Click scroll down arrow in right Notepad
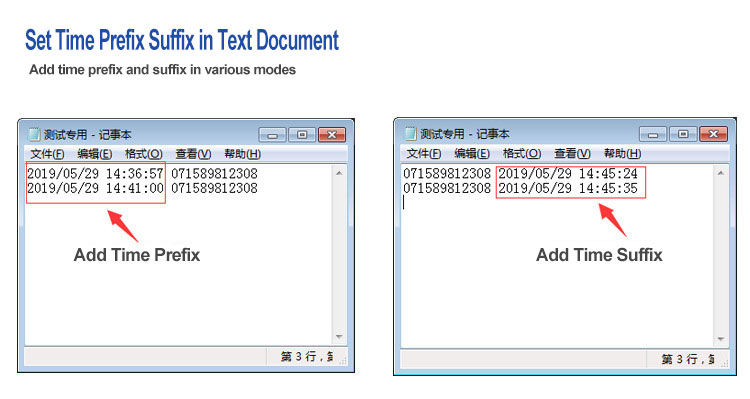 click(x=720, y=339)
